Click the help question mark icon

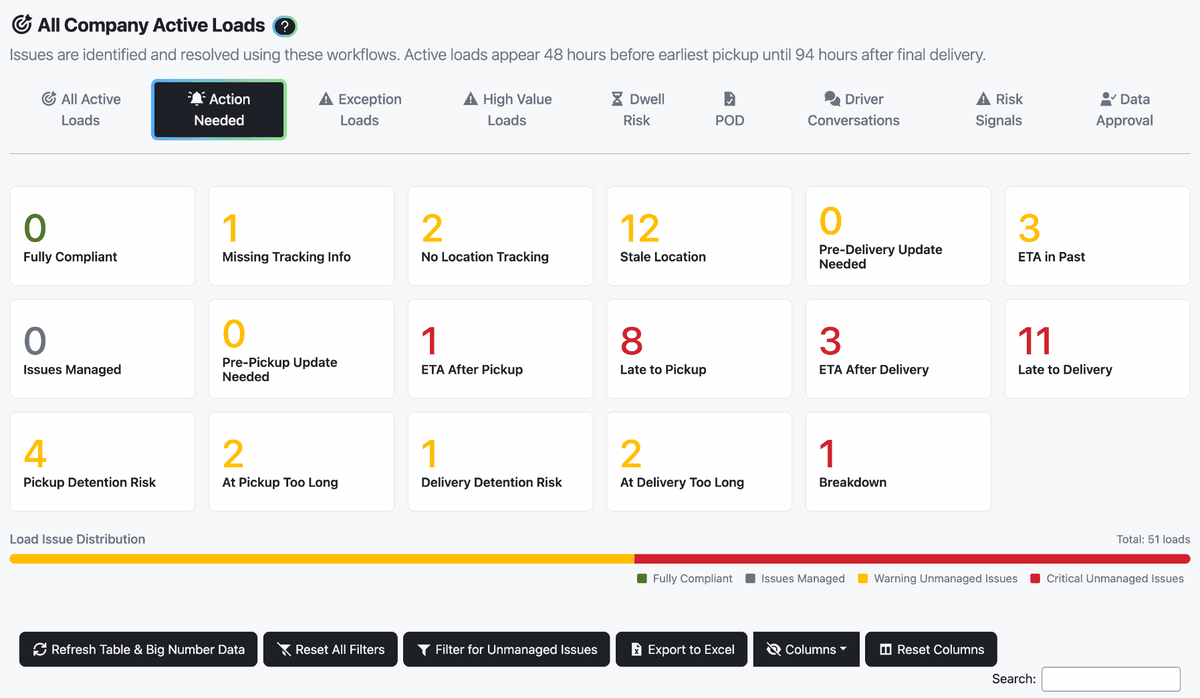pos(285,27)
